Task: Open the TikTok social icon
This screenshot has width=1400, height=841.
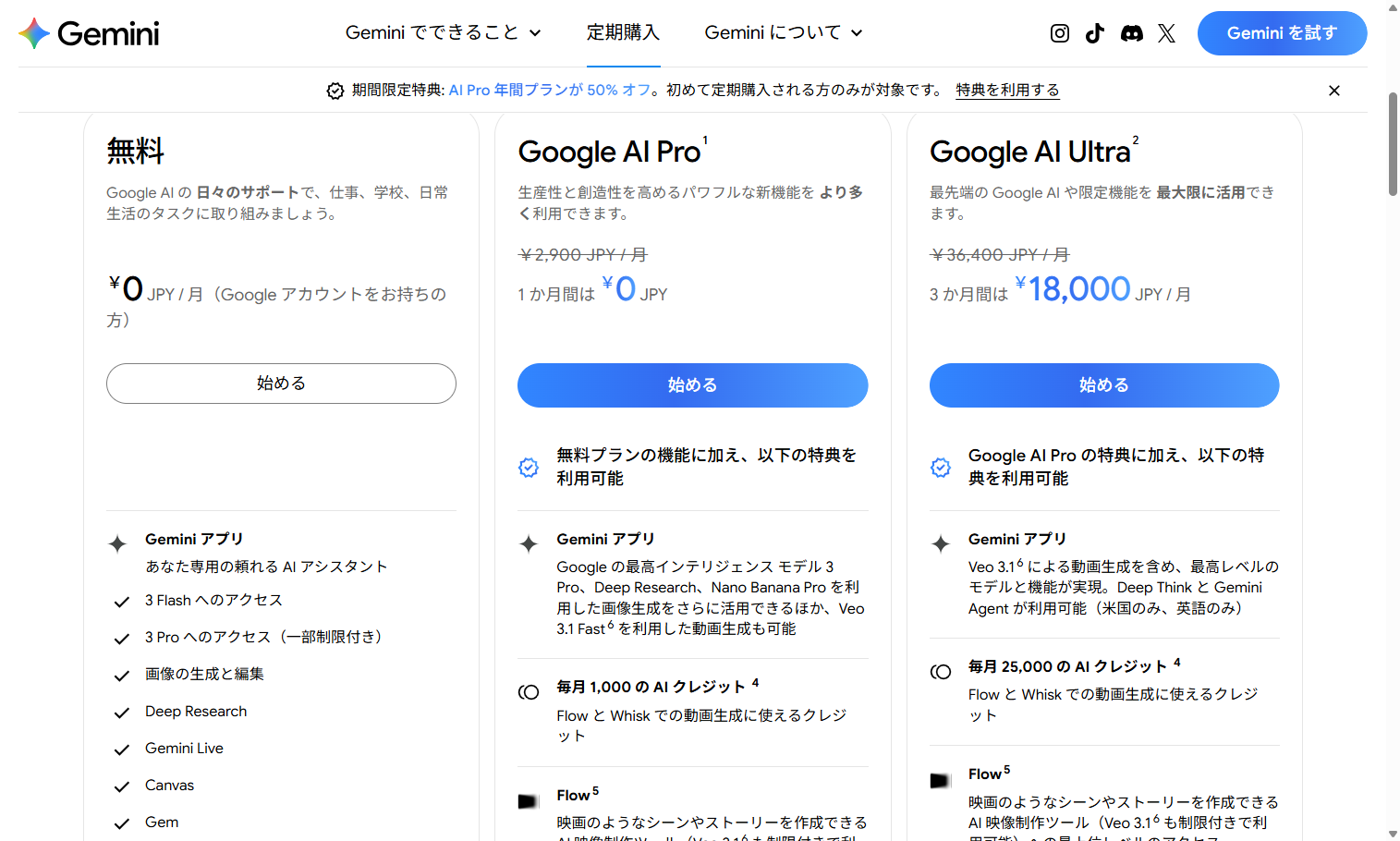Action: [1095, 33]
